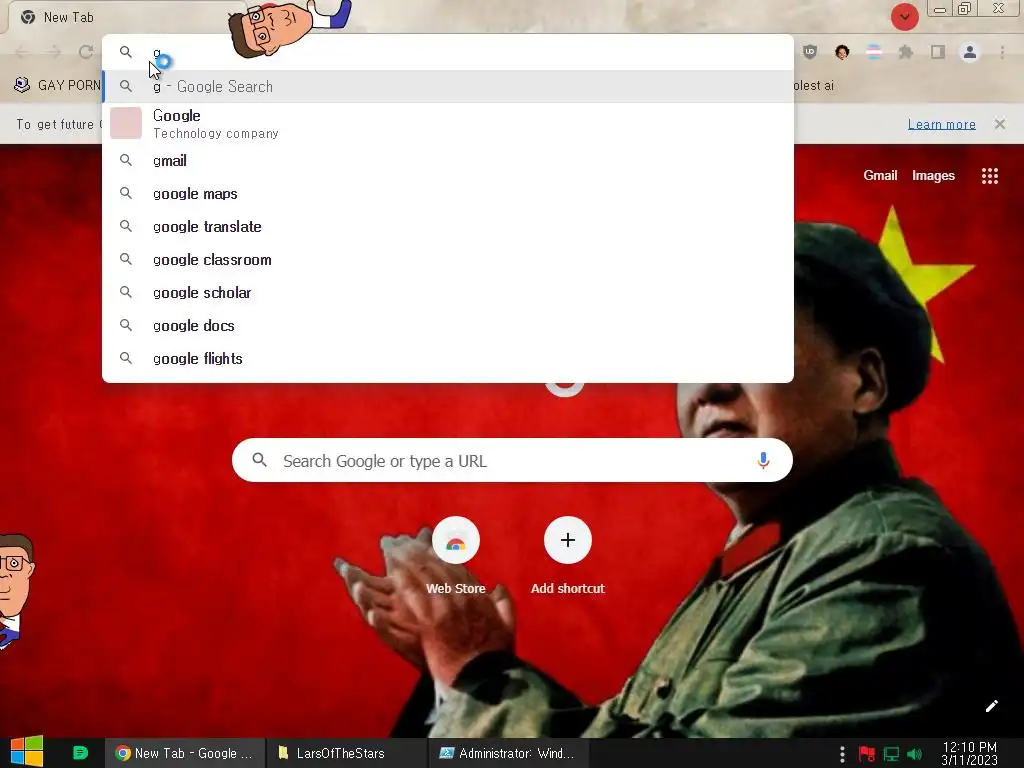Open the Gmail link
The image size is (1024, 768).
880,175
